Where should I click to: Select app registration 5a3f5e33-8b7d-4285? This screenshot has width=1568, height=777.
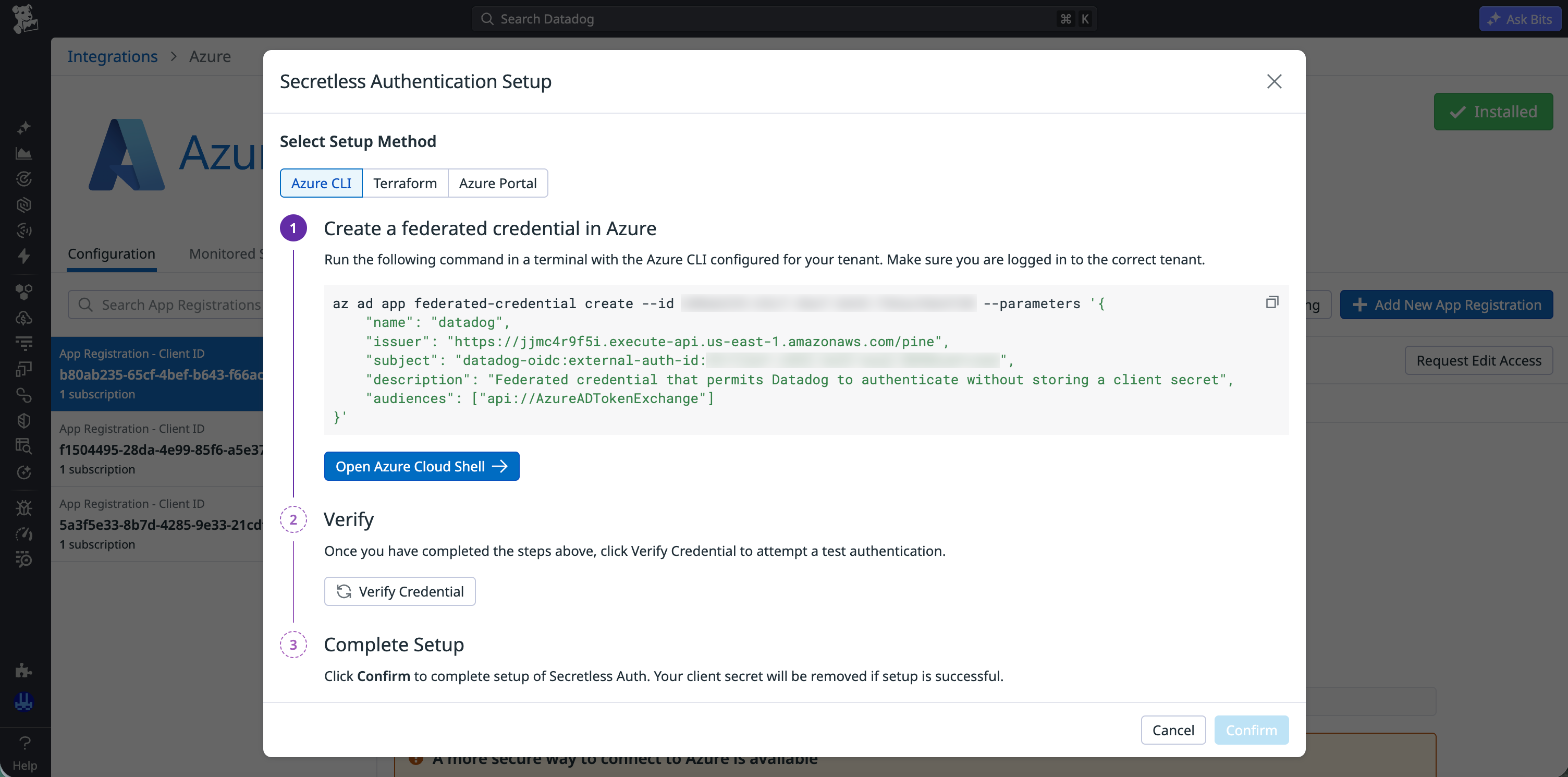coord(157,524)
